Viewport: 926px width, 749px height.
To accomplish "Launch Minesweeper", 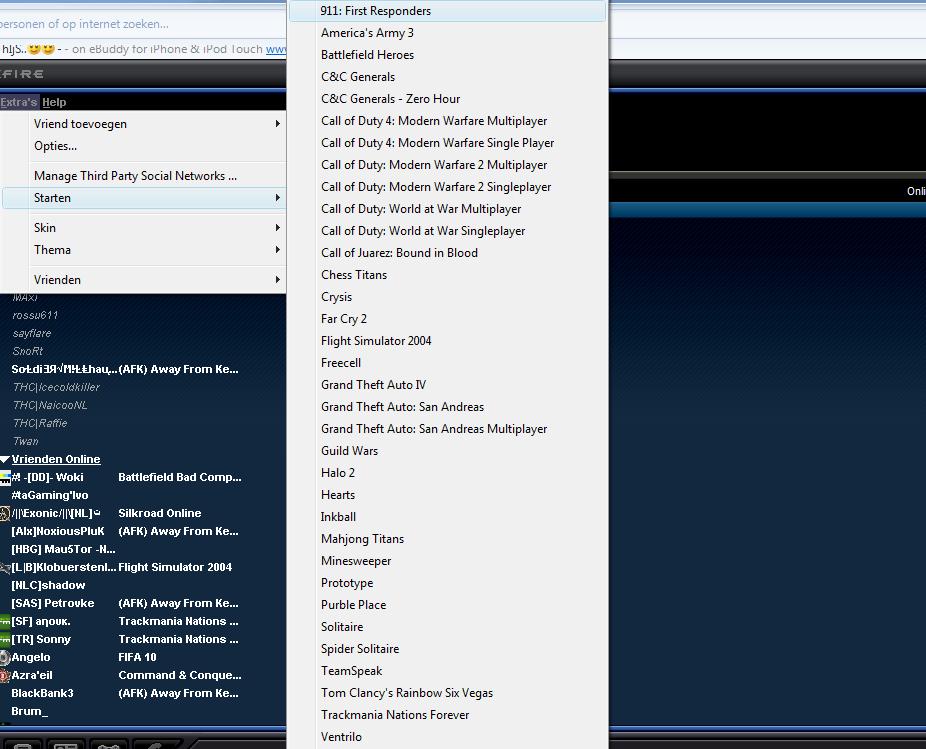I will 448,561.
